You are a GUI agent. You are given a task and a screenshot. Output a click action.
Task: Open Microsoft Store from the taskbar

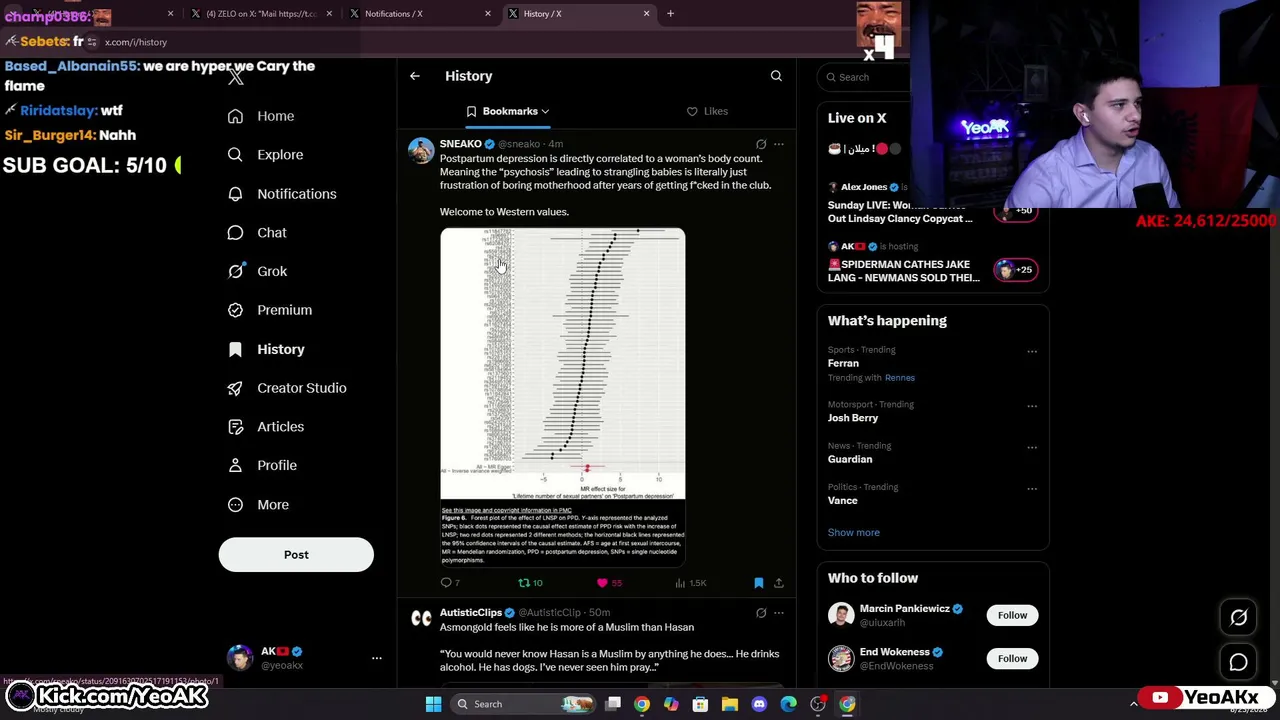pyautogui.click(x=700, y=704)
